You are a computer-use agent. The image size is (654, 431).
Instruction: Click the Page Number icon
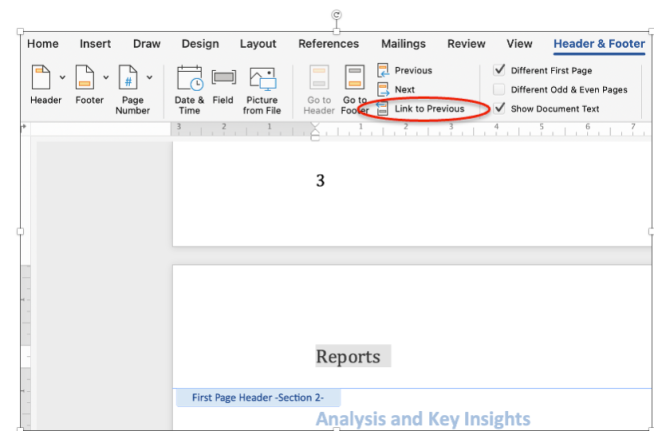[129, 78]
